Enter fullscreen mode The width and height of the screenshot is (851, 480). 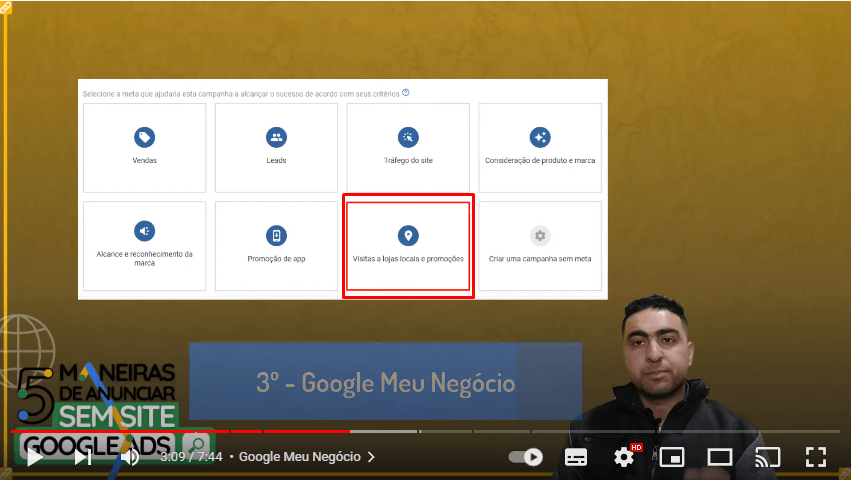point(815,457)
